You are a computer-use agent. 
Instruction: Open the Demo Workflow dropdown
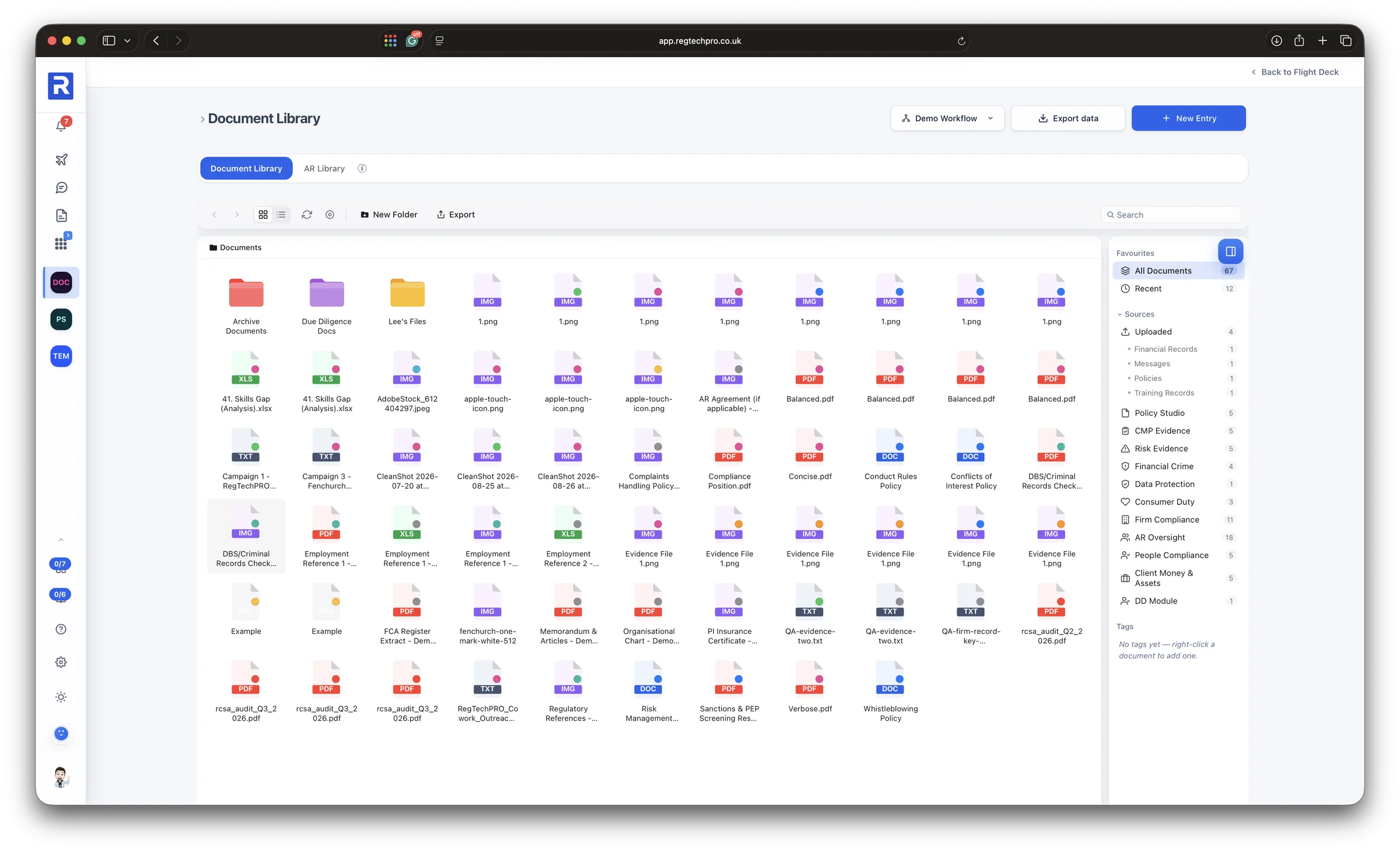pos(947,118)
